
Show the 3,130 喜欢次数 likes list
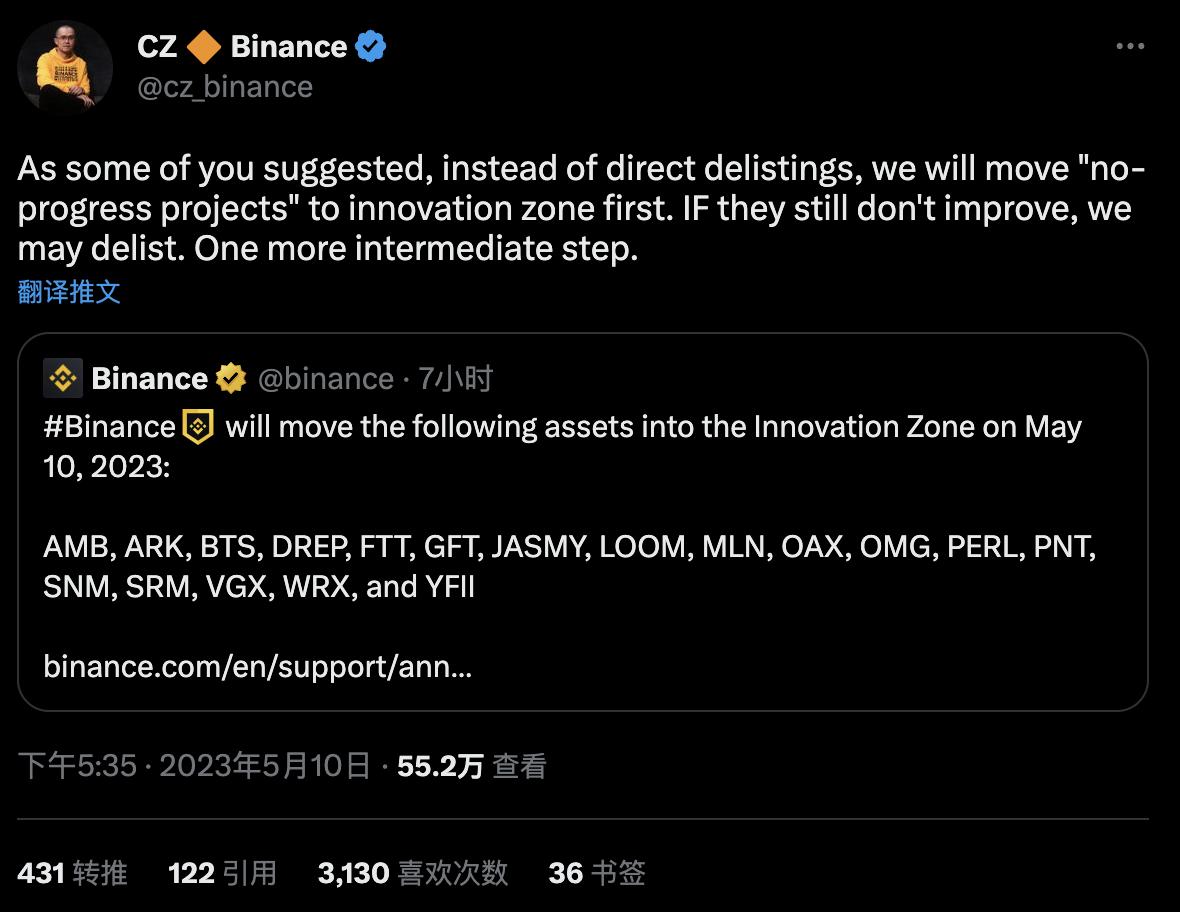point(412,873)
